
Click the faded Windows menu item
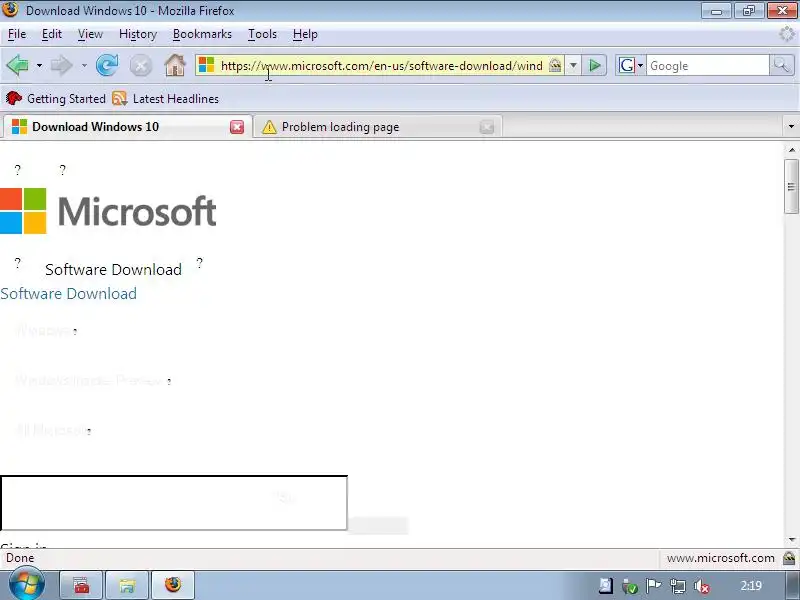[46, 330]
